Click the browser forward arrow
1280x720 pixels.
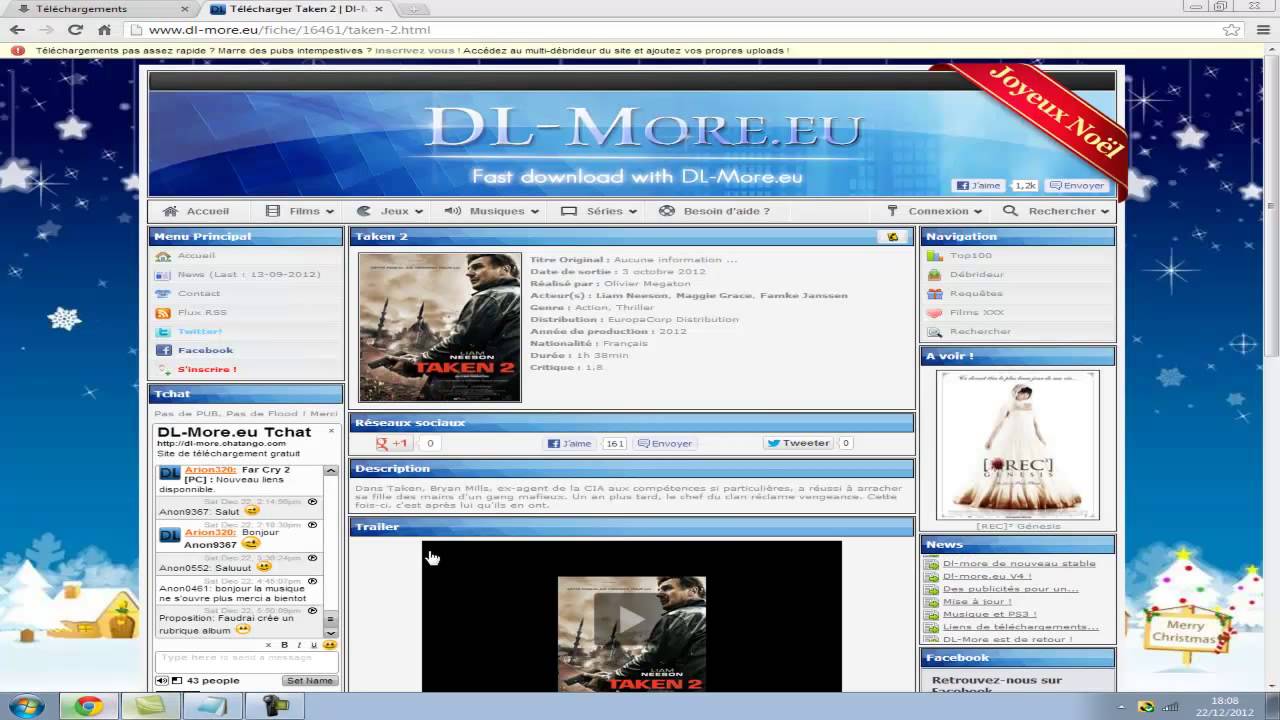coord(47,30)
